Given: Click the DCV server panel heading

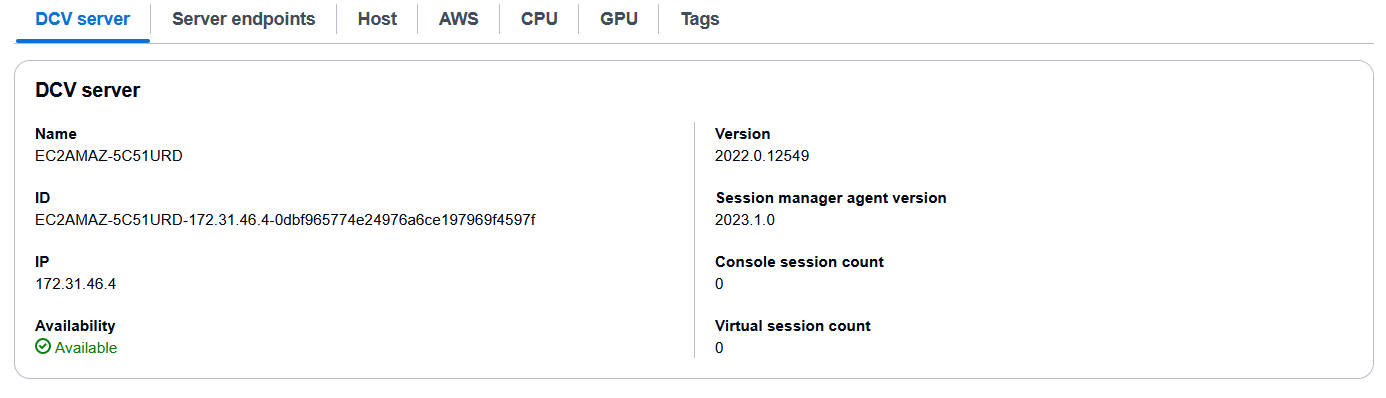Looking at the screenshot, I should click(88, 90).
